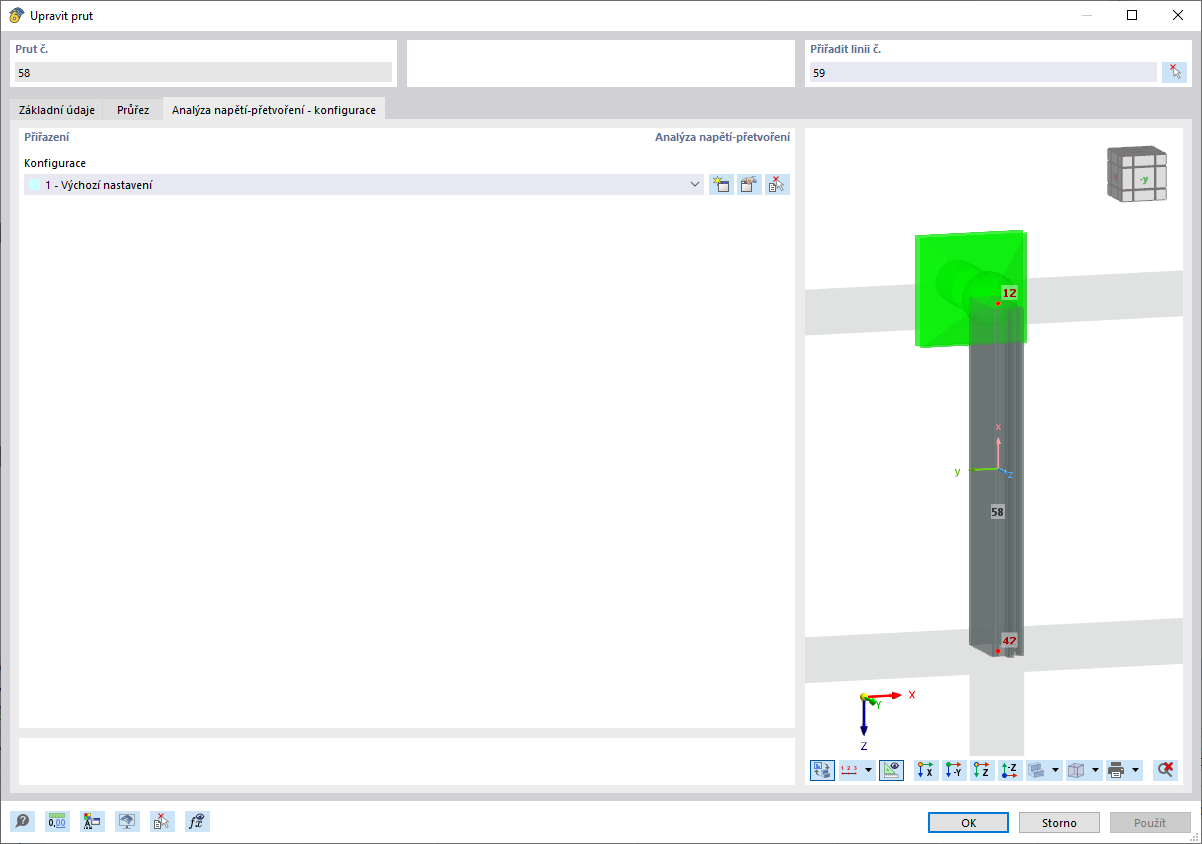This screenshot has height=844, width=1202.
Task: Maximize the Upravit prut window
Action: click(1132, 15)
